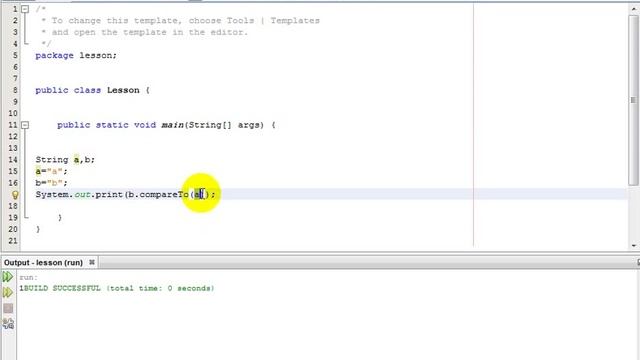Click the editor vertical scrollbar thumb

633,100
